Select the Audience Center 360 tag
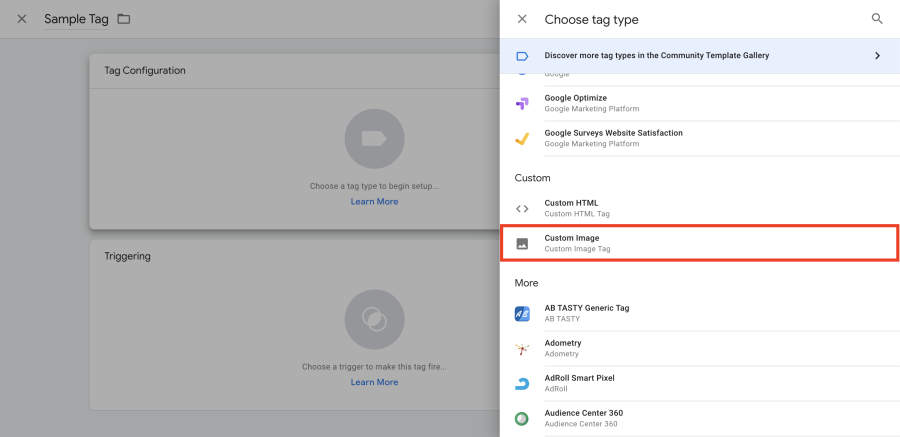Viewport: 900px width, 437px height. click(700, 419)
